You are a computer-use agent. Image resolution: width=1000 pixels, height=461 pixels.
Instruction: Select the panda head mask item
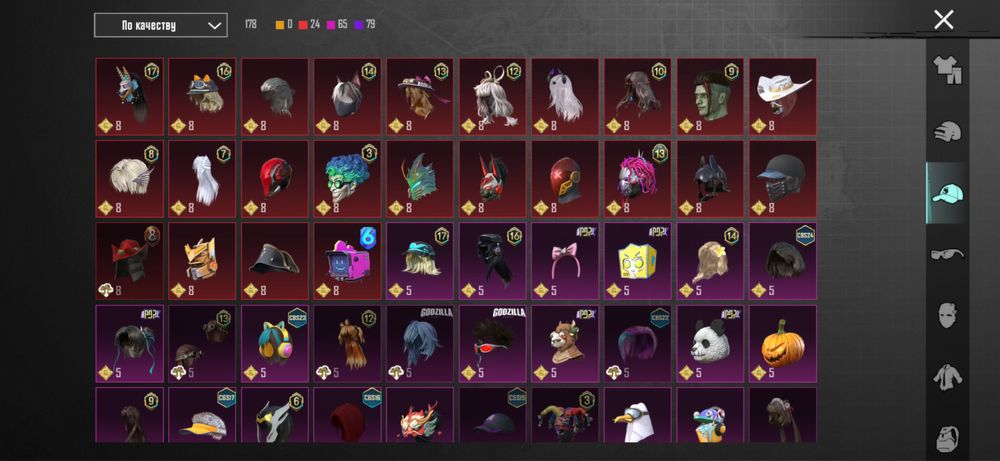[x=710, y=344]
